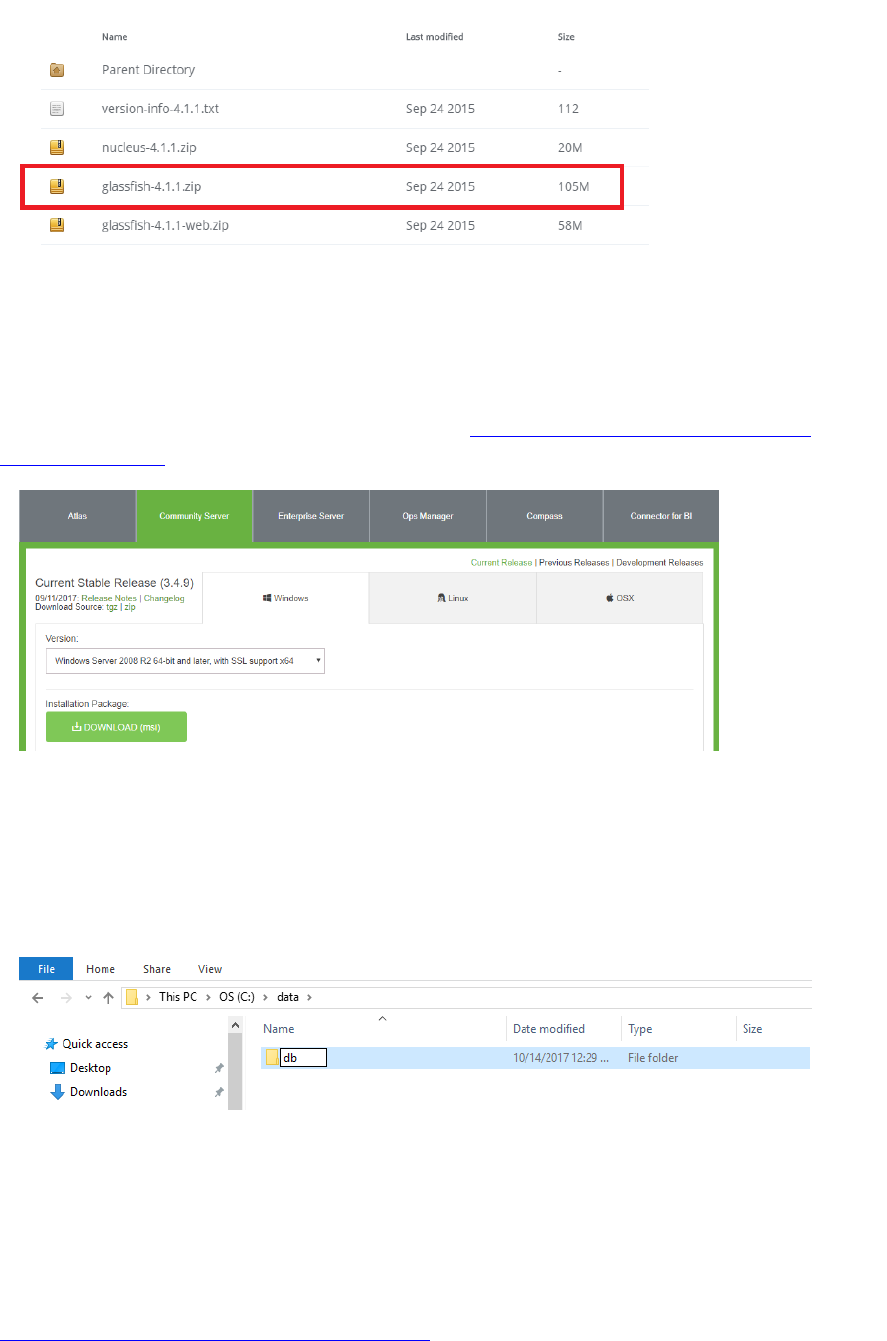Viewport: 887px width, 1341px height.
Task: Sort listing by Last modified header
Action: [x=434, y=37]
